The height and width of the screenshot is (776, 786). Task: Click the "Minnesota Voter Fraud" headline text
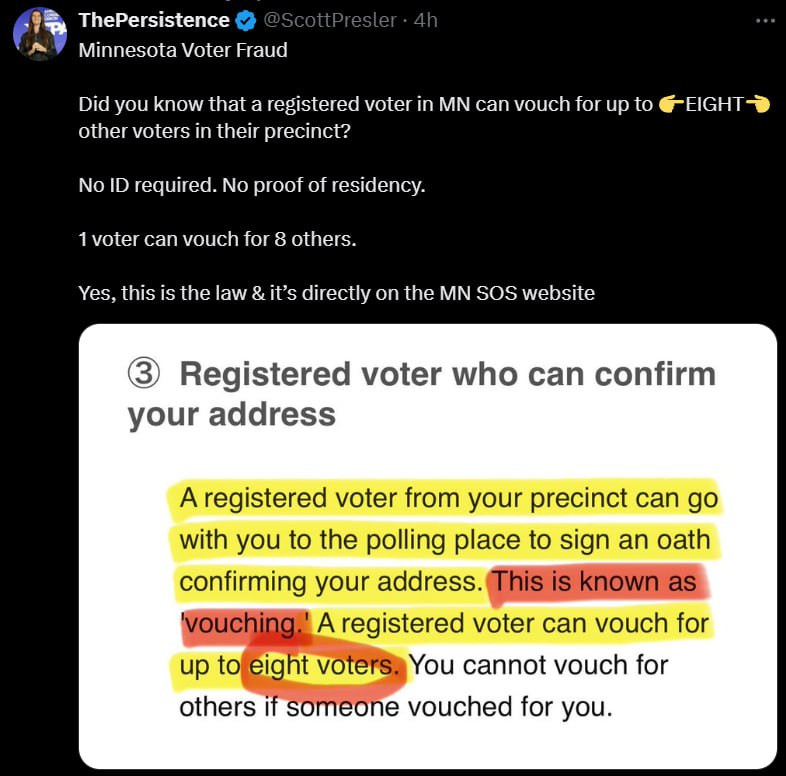click(183, 50)
